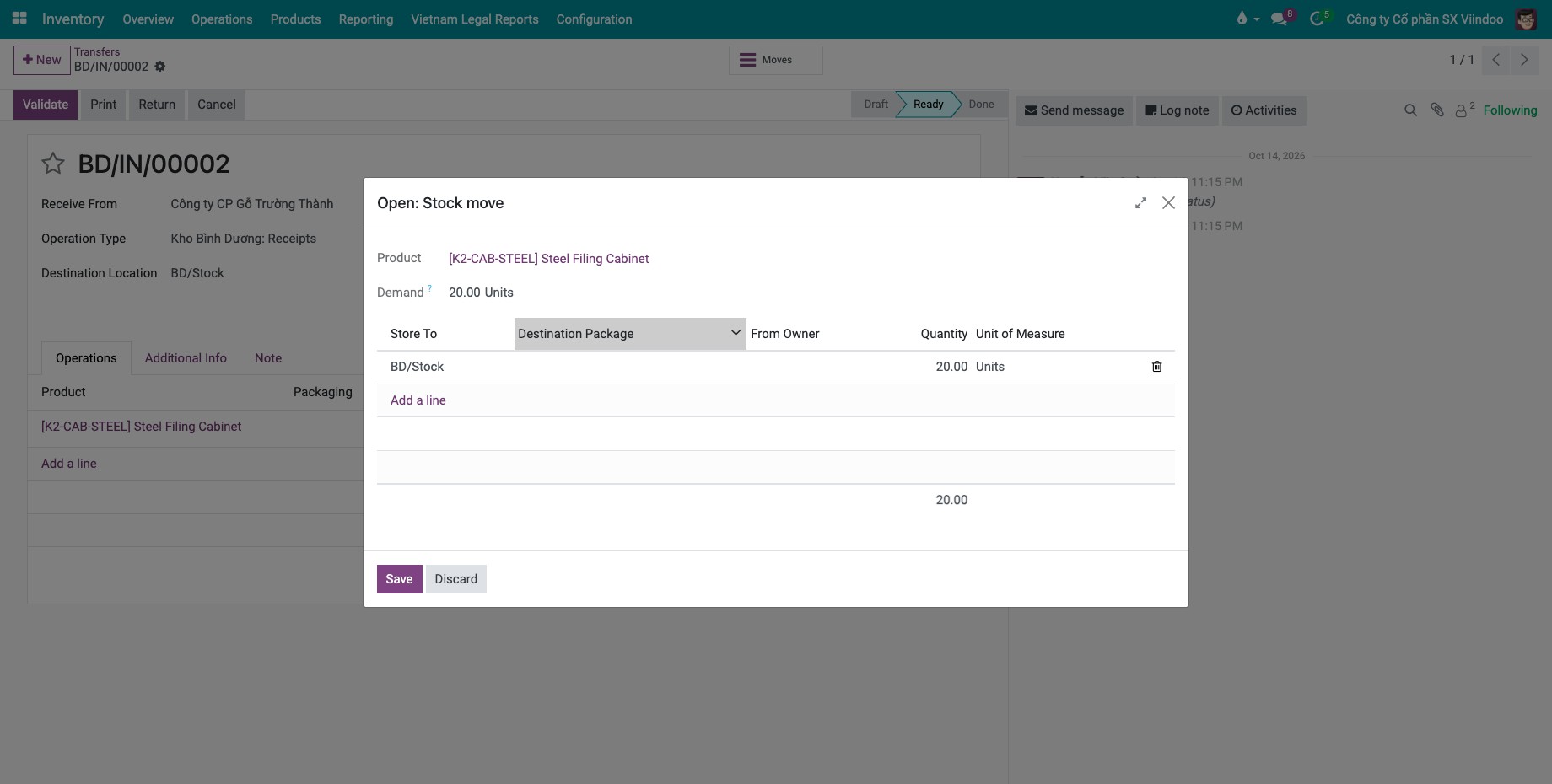Open the company switcher Công ty Cổ phần SX Viindoo

coord(1424,19)
